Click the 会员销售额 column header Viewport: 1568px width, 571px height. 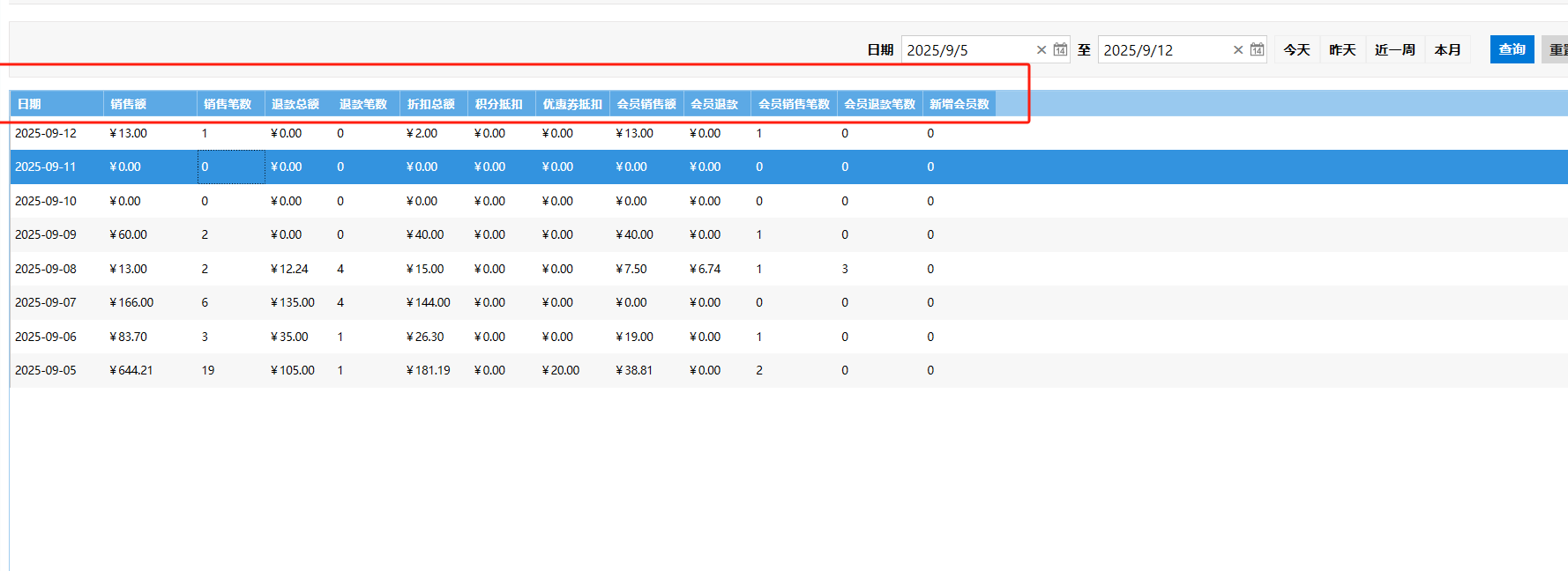[646, 104]
